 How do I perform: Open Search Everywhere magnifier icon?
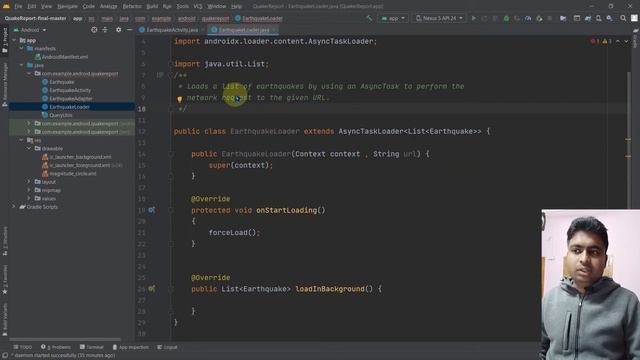[623, 18]
